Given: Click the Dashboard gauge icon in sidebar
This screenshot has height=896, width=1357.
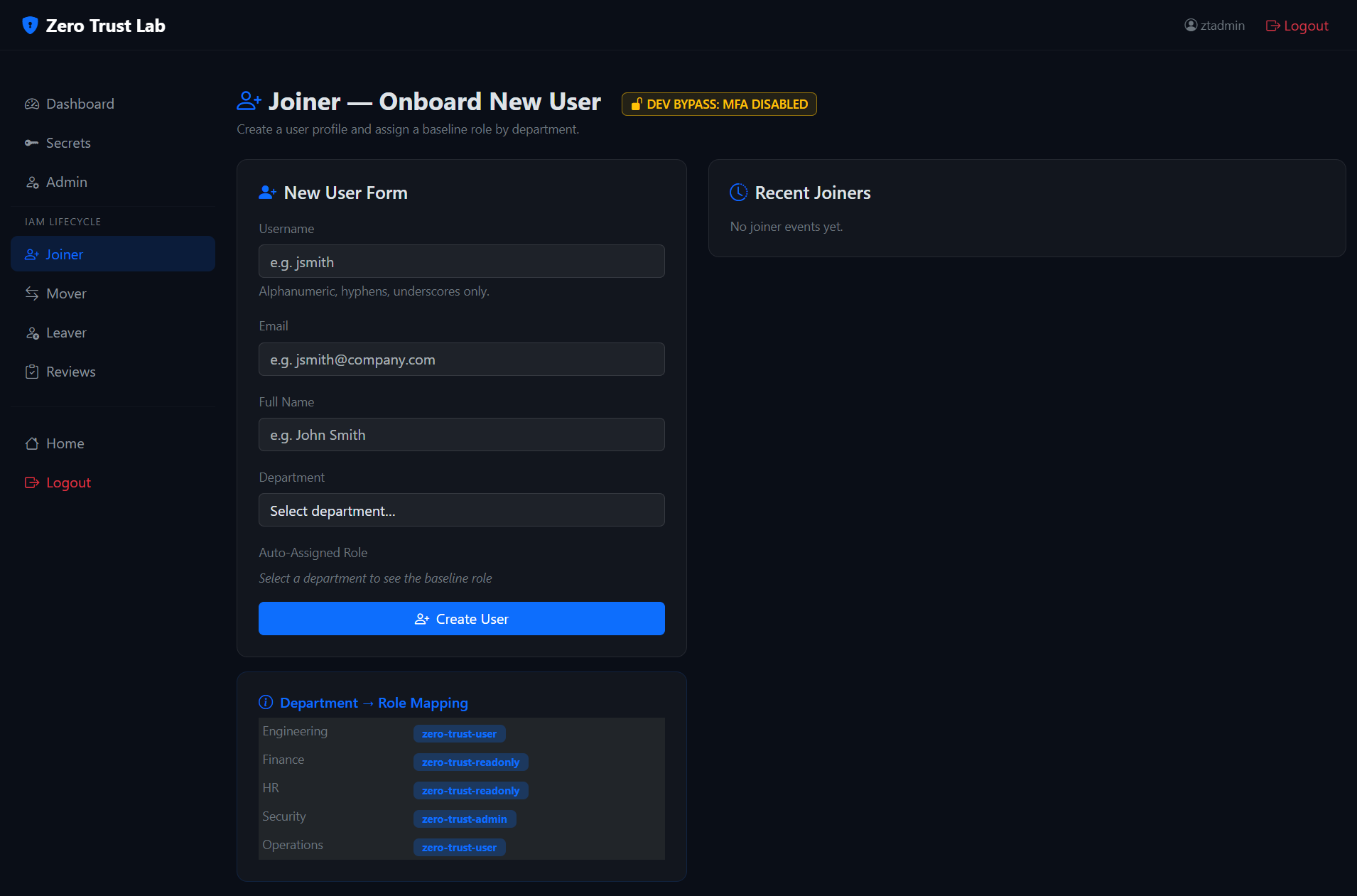Looking at the screenshot, I should pyautogui.click(x=32, y=104).
